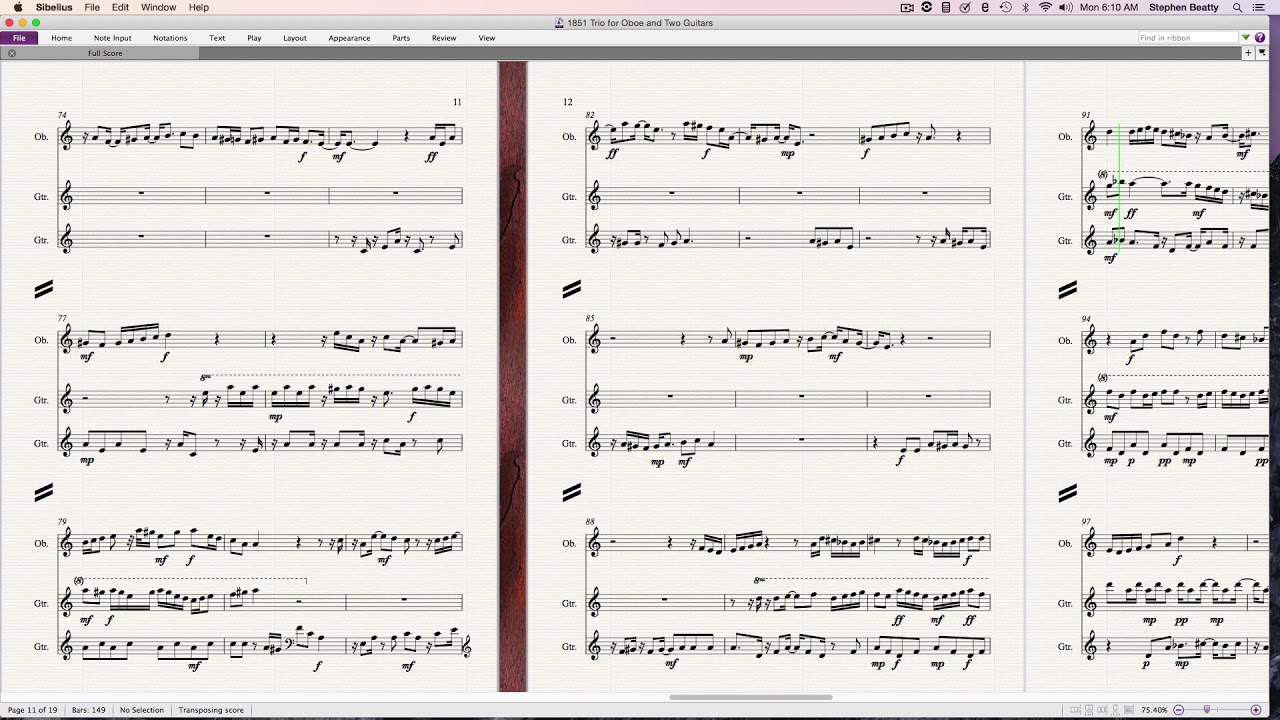Click the zoom in plus button

[1256, 709]
